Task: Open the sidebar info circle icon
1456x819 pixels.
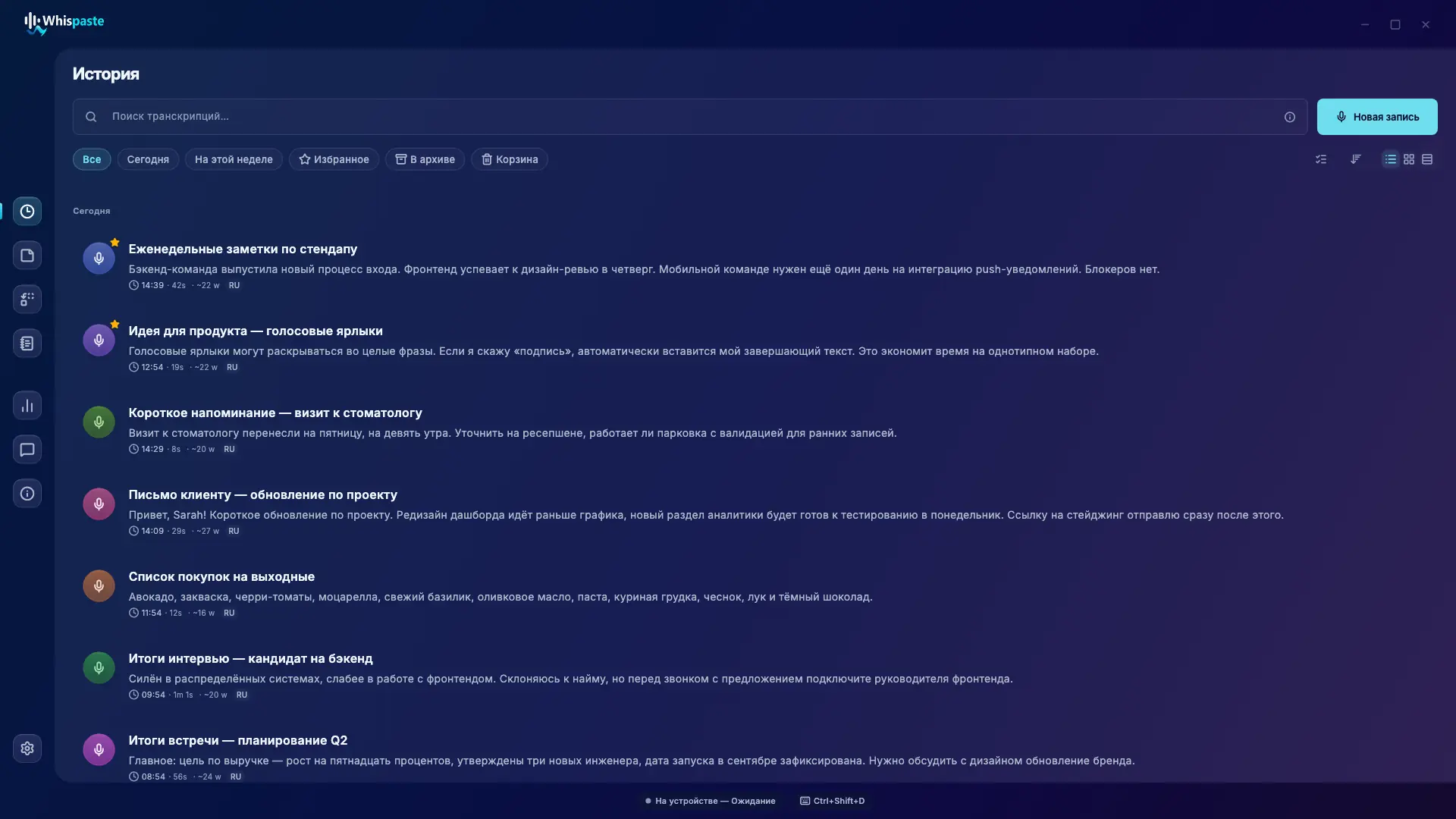Action: click(x=27, y=494)
